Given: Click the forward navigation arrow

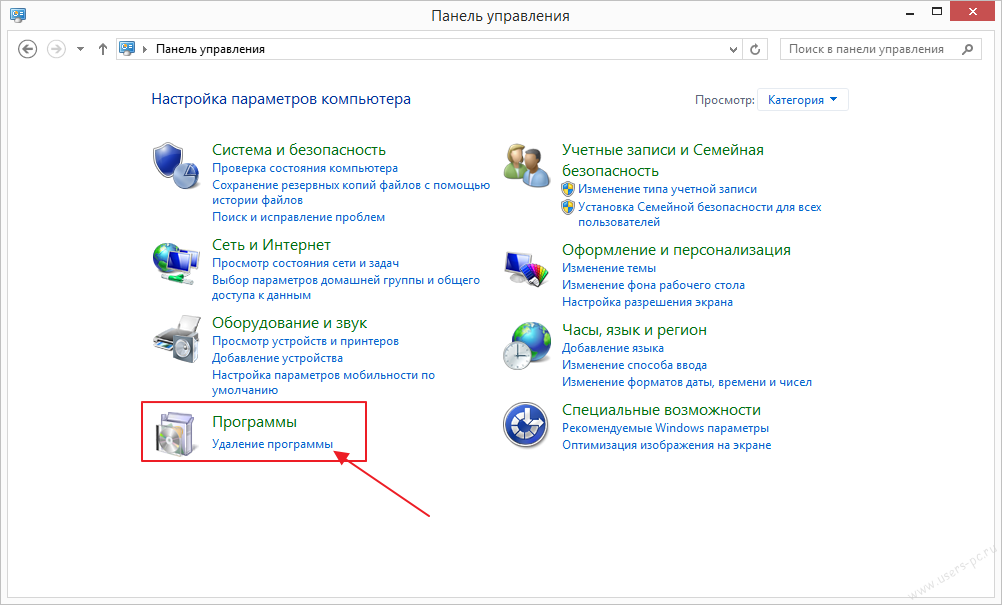Looking at the screenshot, I should (x=56, y=49).
